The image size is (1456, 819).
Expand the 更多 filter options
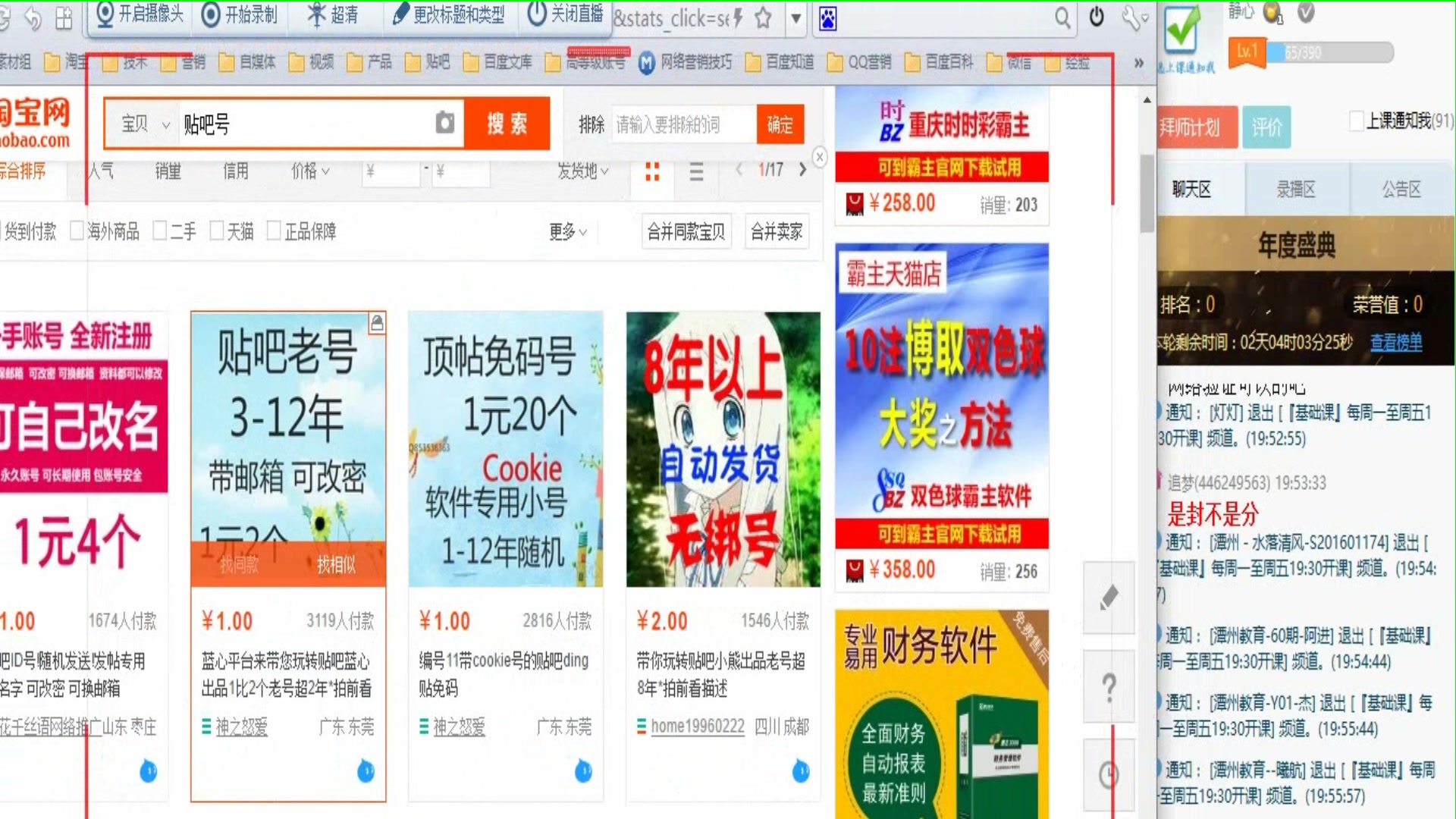tap(568, 231)
